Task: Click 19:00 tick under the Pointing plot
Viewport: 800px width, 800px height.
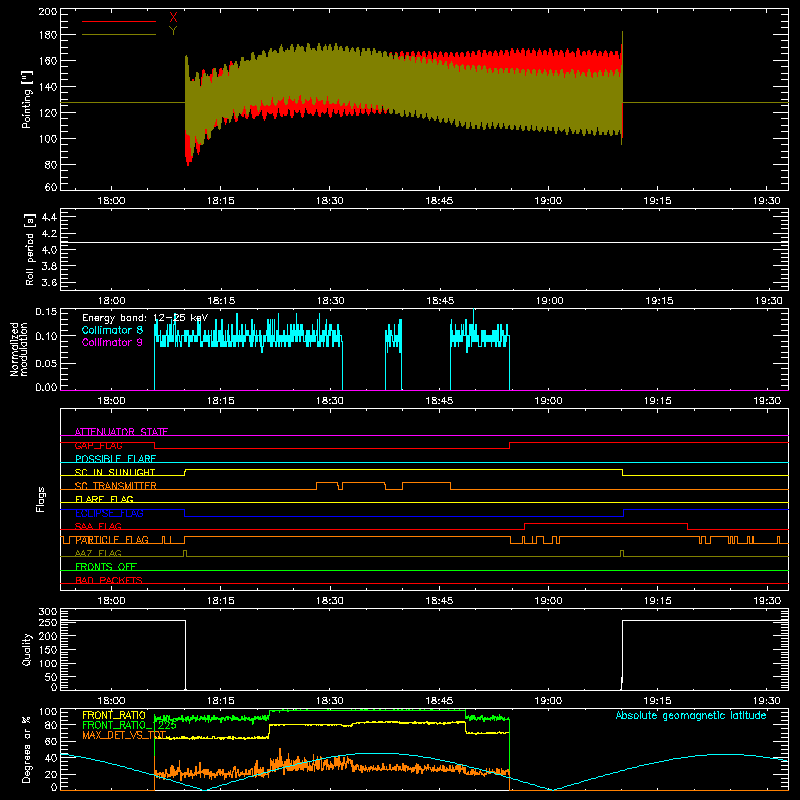Action: pos(548,201)
